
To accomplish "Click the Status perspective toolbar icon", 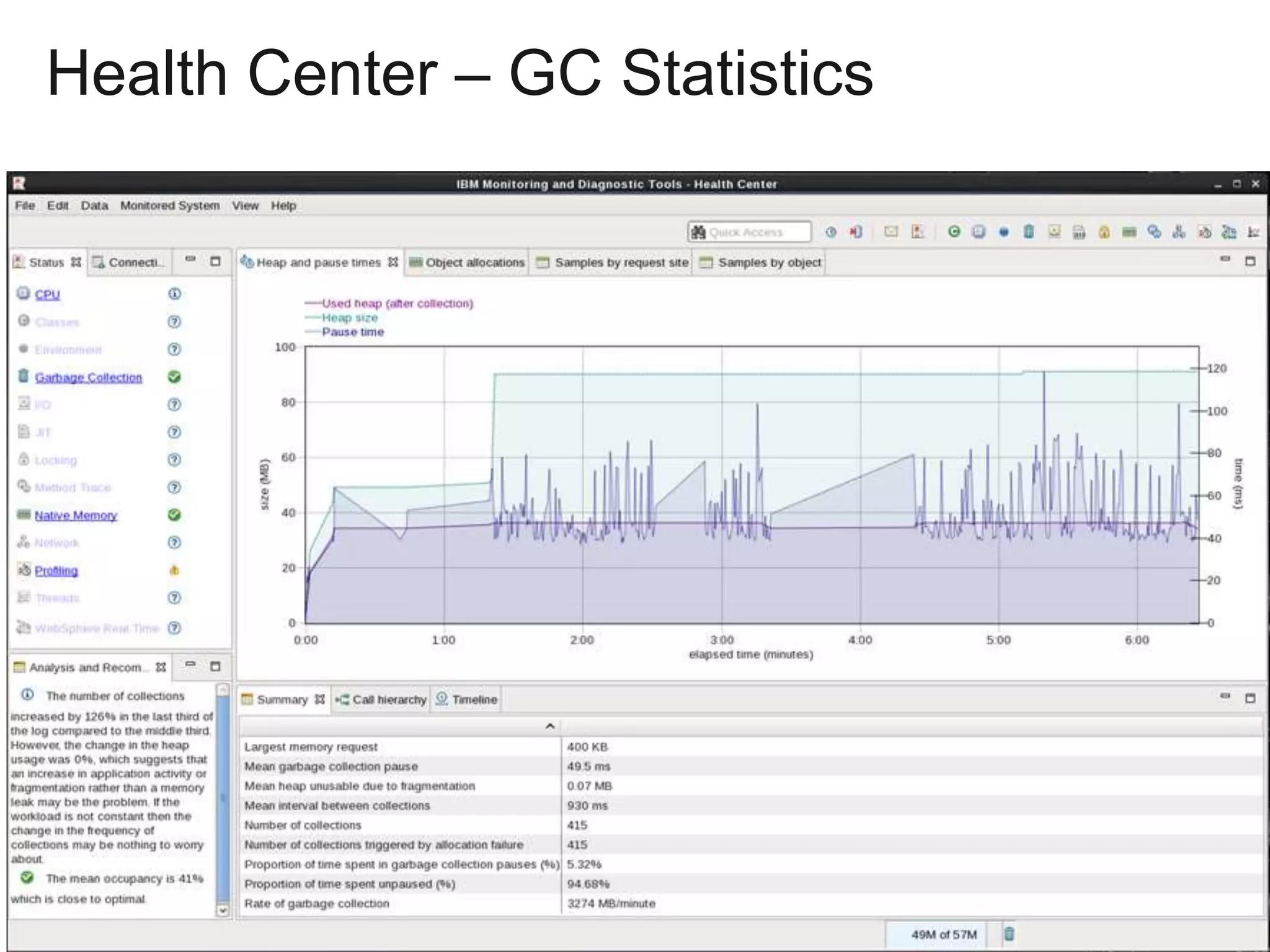I will (x=918, y=232).
